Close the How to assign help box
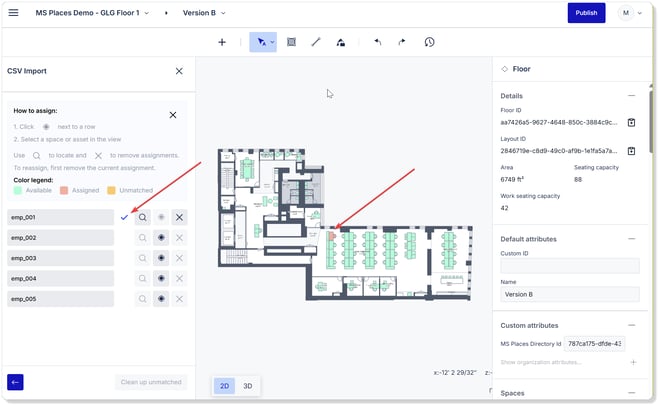 (x=173, y=116)
